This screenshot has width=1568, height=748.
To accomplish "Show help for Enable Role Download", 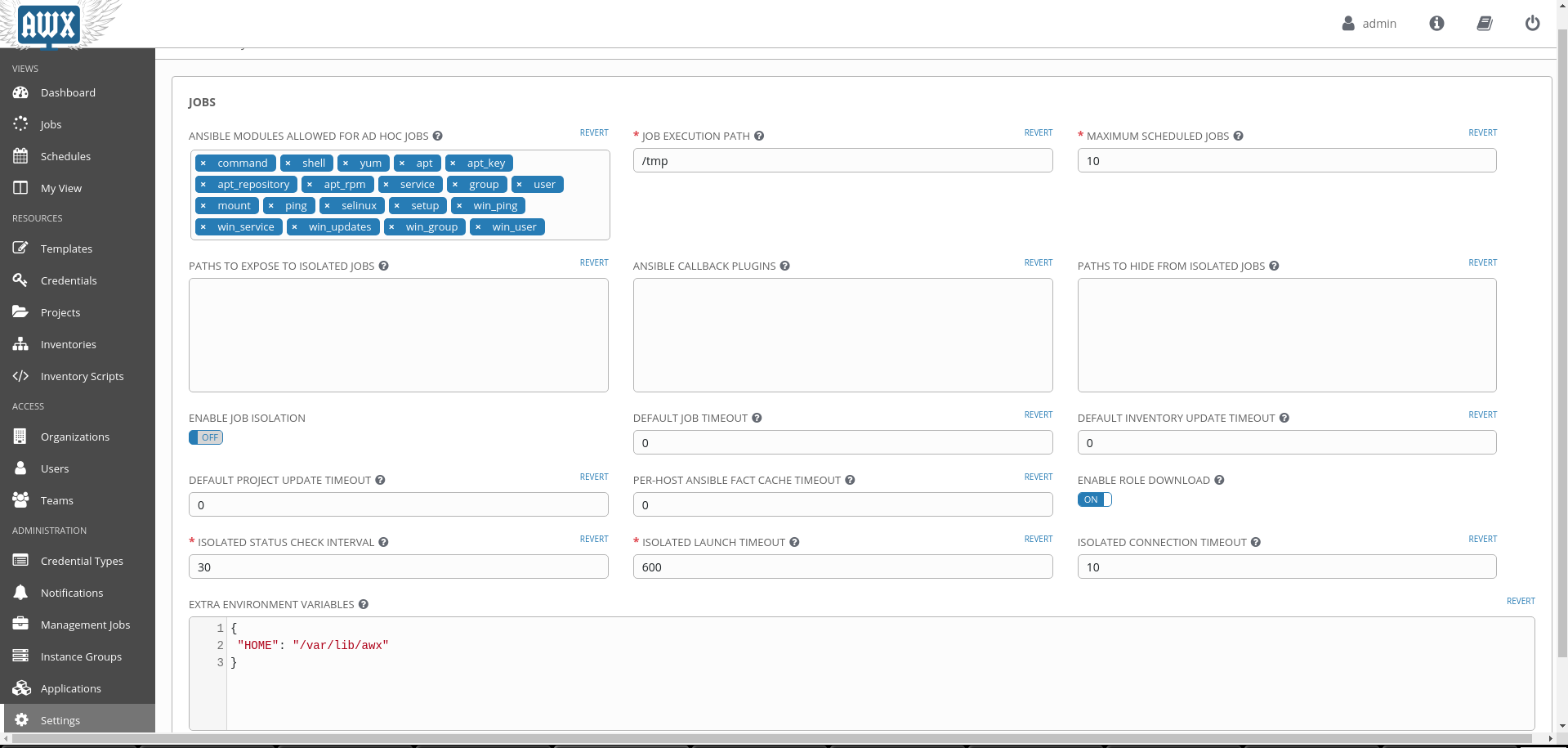I will (1219, 480).
